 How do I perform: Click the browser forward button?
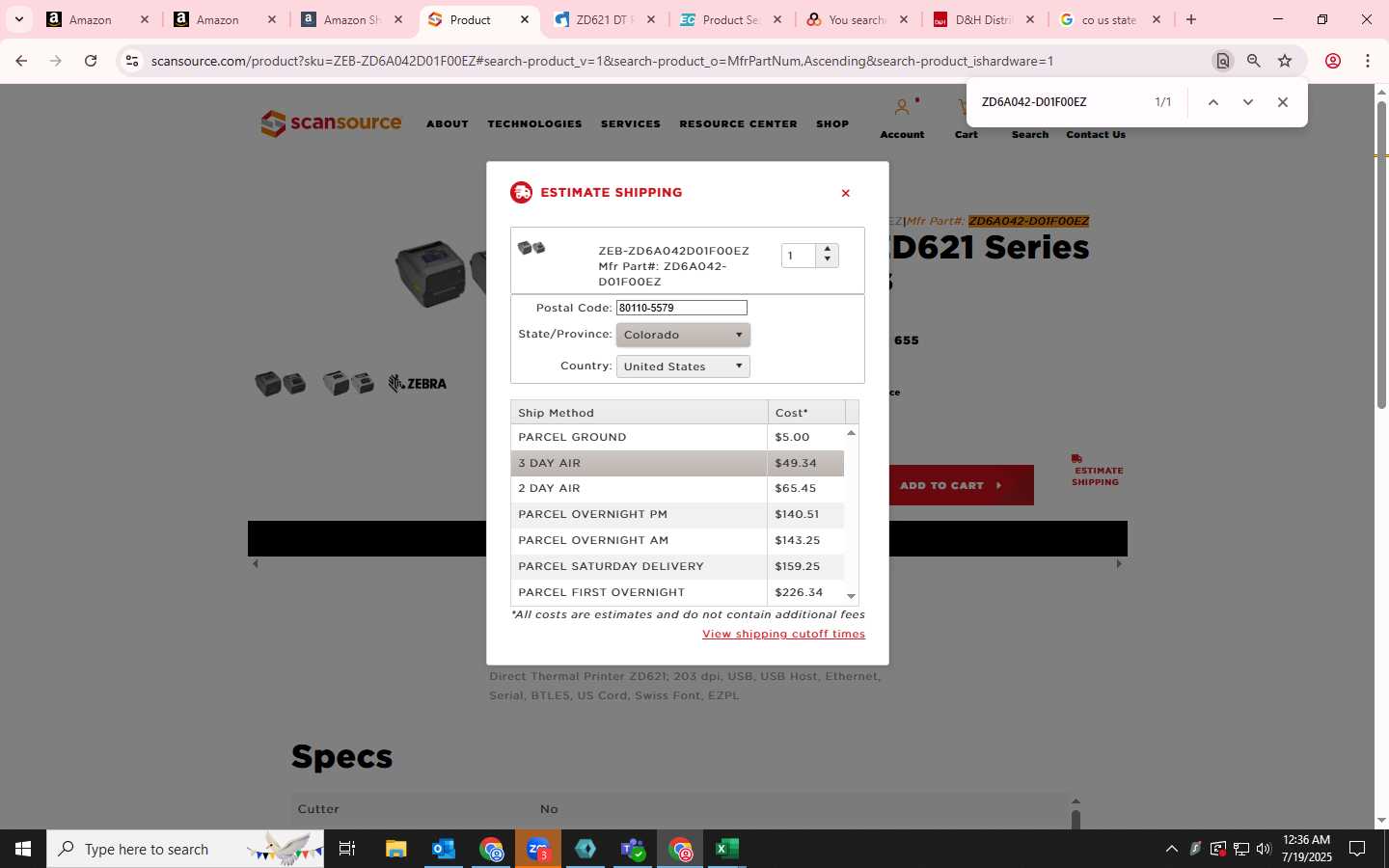tap(56, 61)
